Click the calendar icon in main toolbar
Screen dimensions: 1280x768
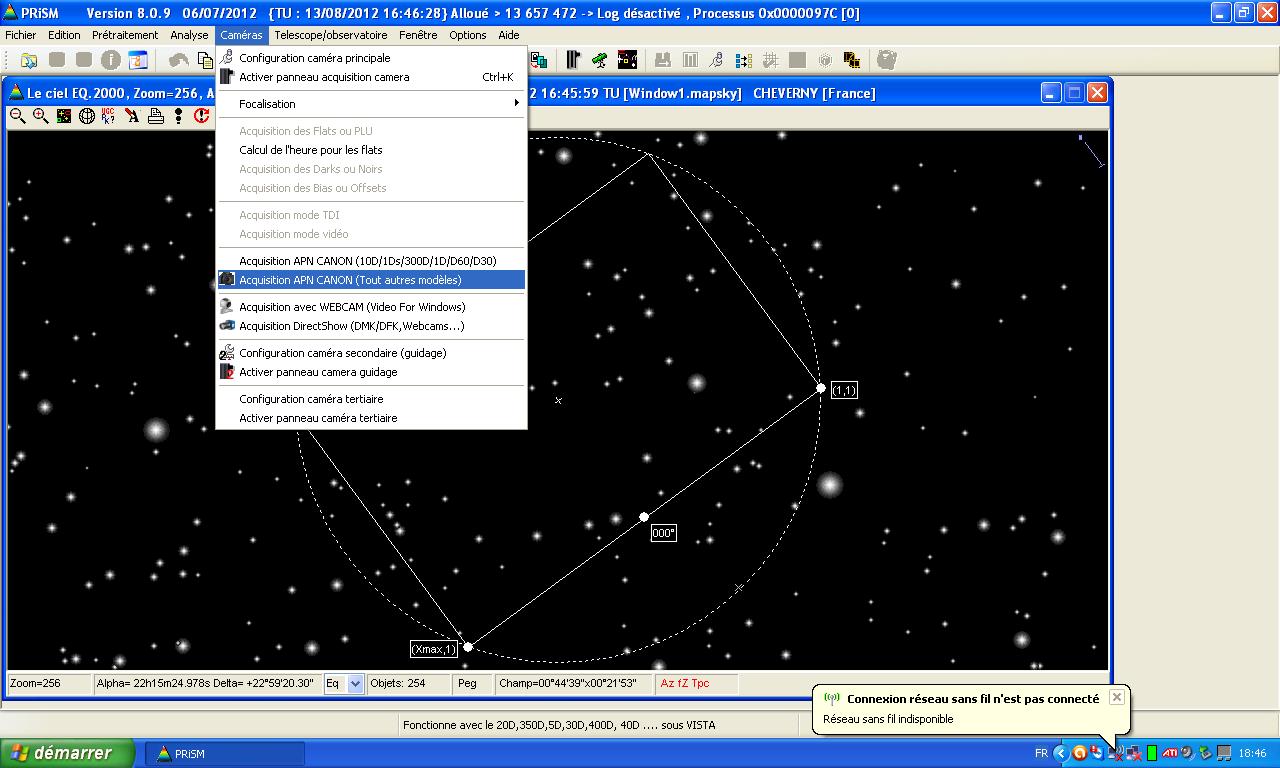(x=137, y=60)
